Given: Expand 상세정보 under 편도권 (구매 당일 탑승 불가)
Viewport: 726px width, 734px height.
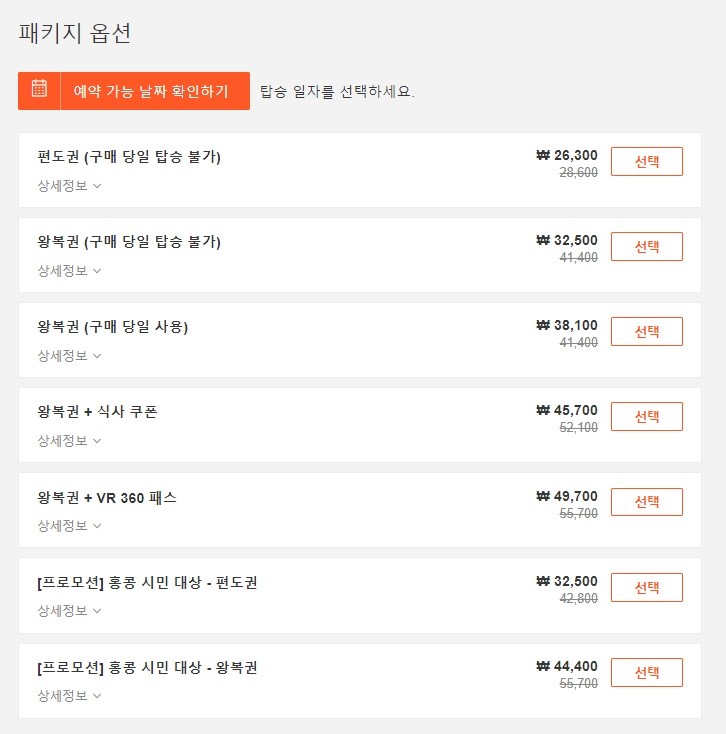Looking at the screenshot, I should coord(69,186).
